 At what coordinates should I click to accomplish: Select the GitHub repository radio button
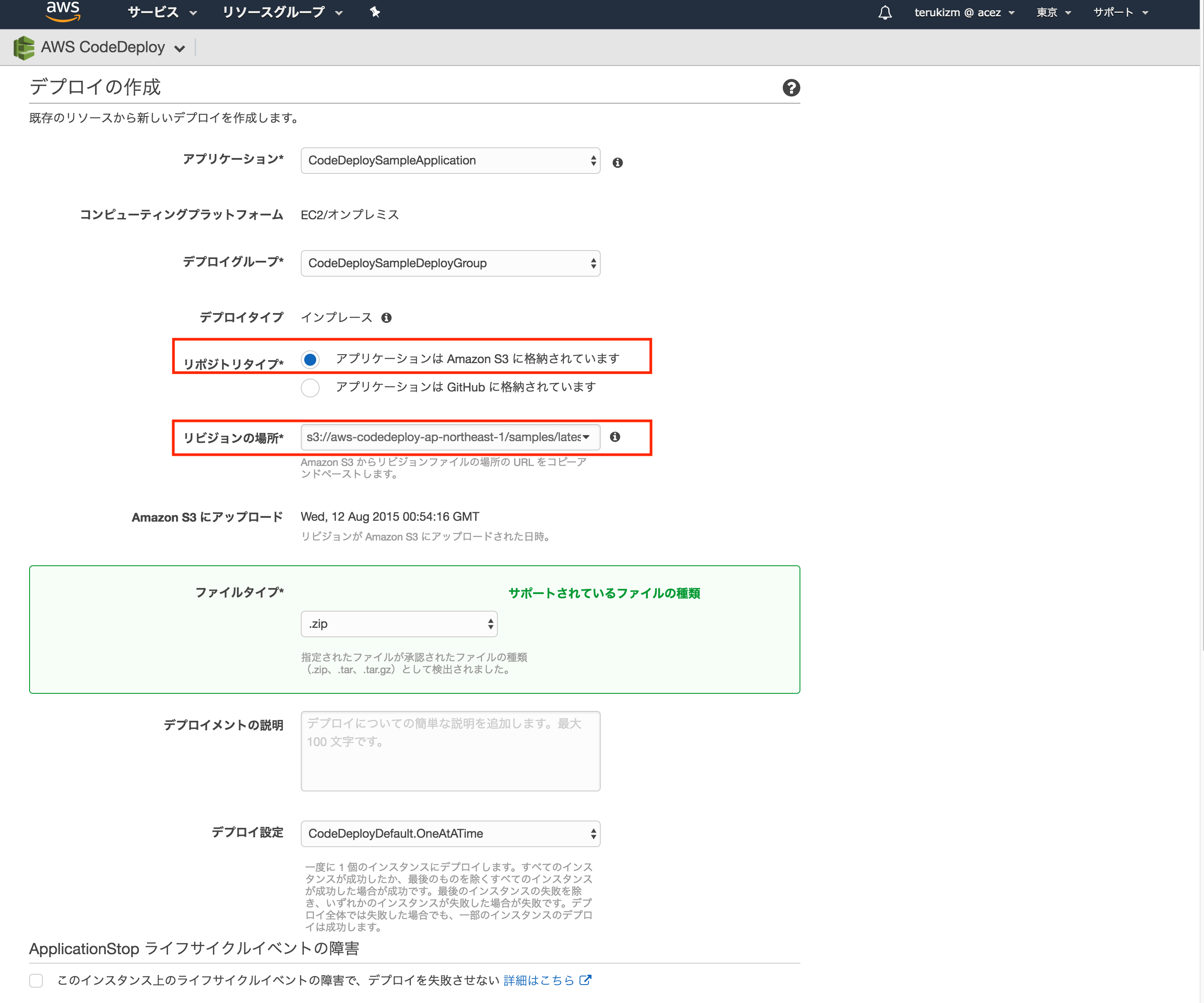pyautogui.click(x=310, y=388)
